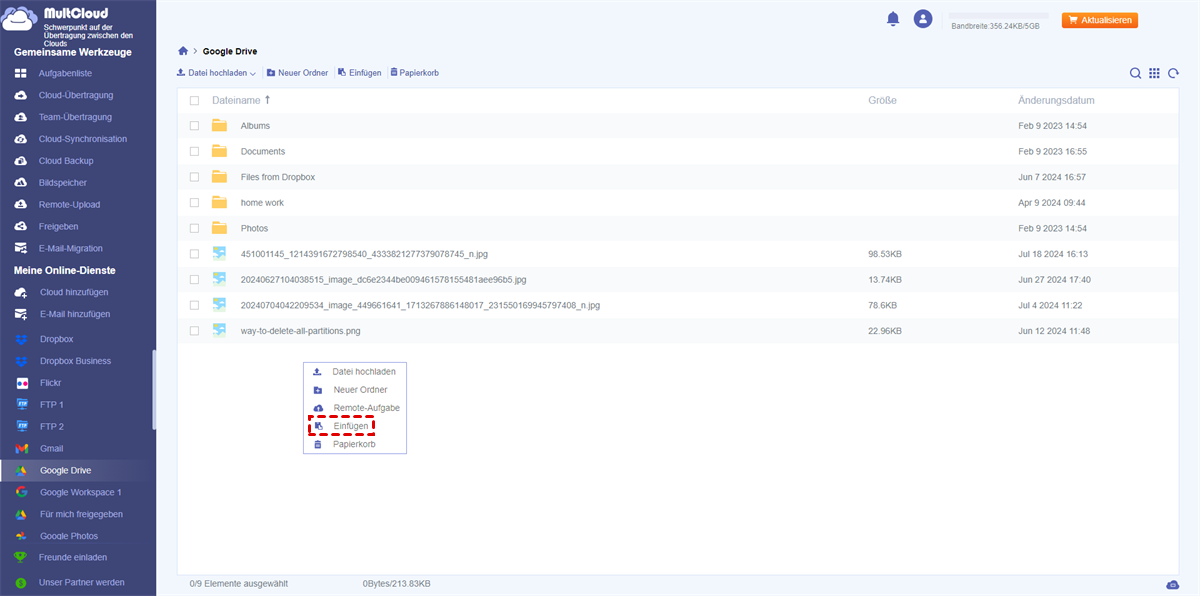This screenshot has width=1200, height=596.
Task: Check the Documents folder checkbox
Action: pos(194,152)
